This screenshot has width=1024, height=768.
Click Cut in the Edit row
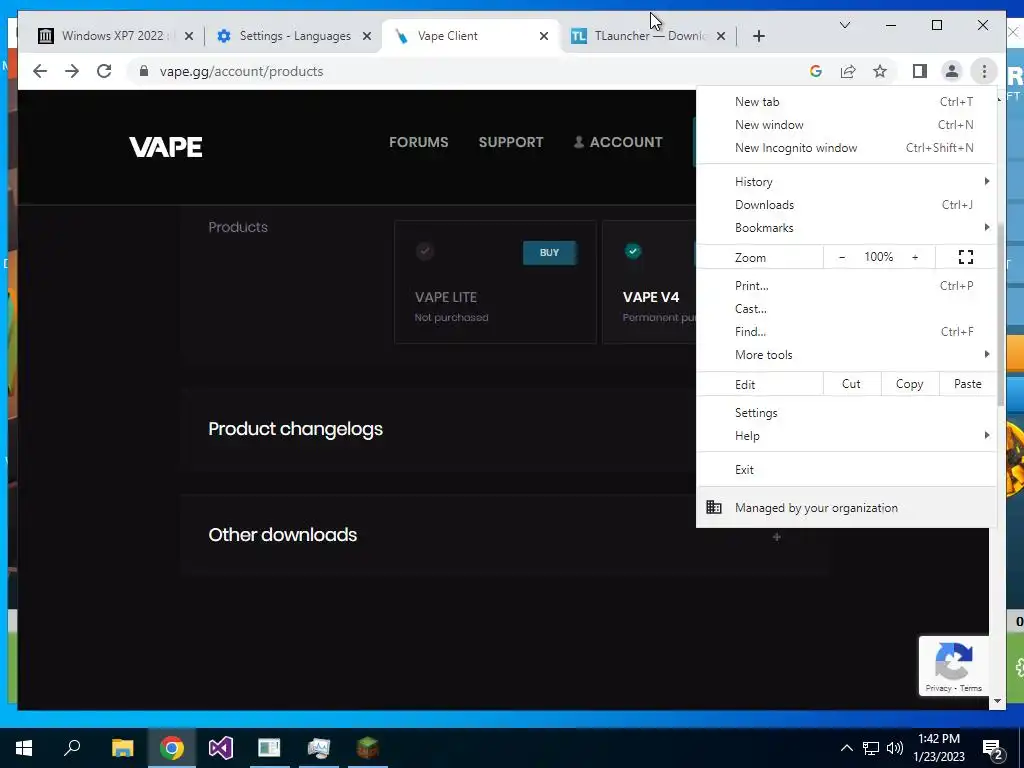(x=852, y=384)
